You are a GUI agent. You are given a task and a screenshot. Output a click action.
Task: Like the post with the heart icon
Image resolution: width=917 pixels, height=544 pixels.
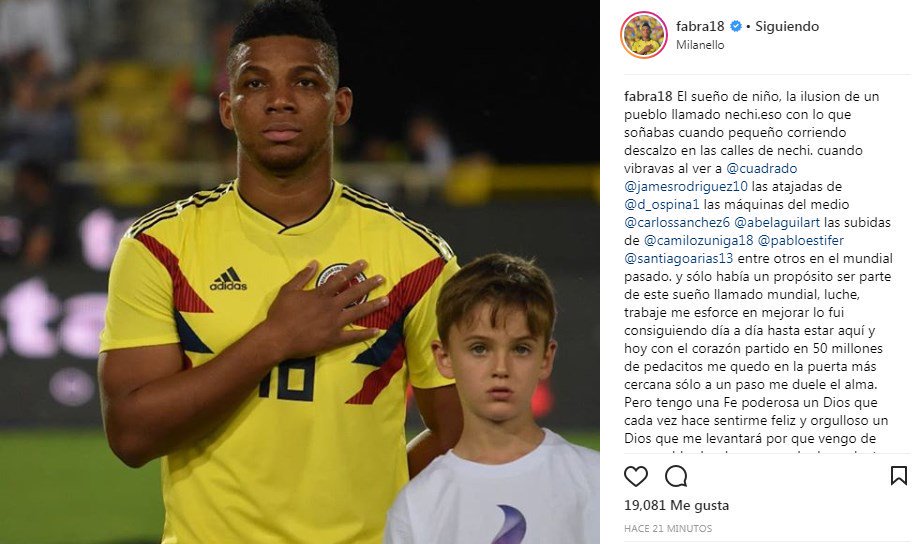pyautogui.click(x=636, y=477)
